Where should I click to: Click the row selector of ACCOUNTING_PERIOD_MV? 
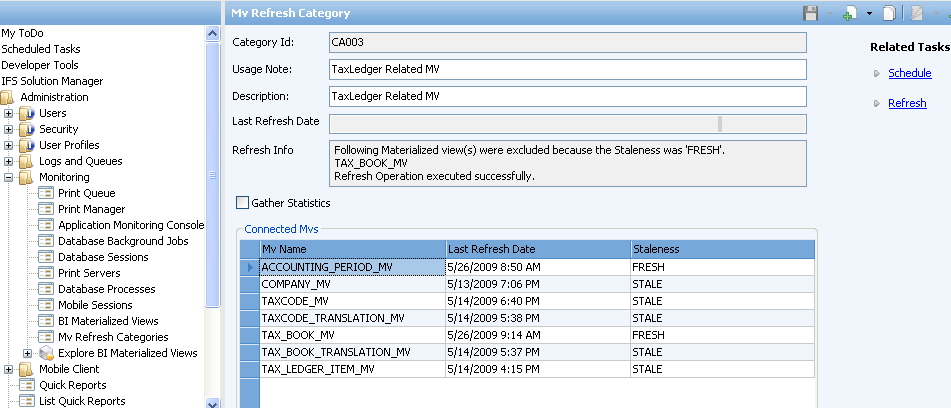pos(250,267)
